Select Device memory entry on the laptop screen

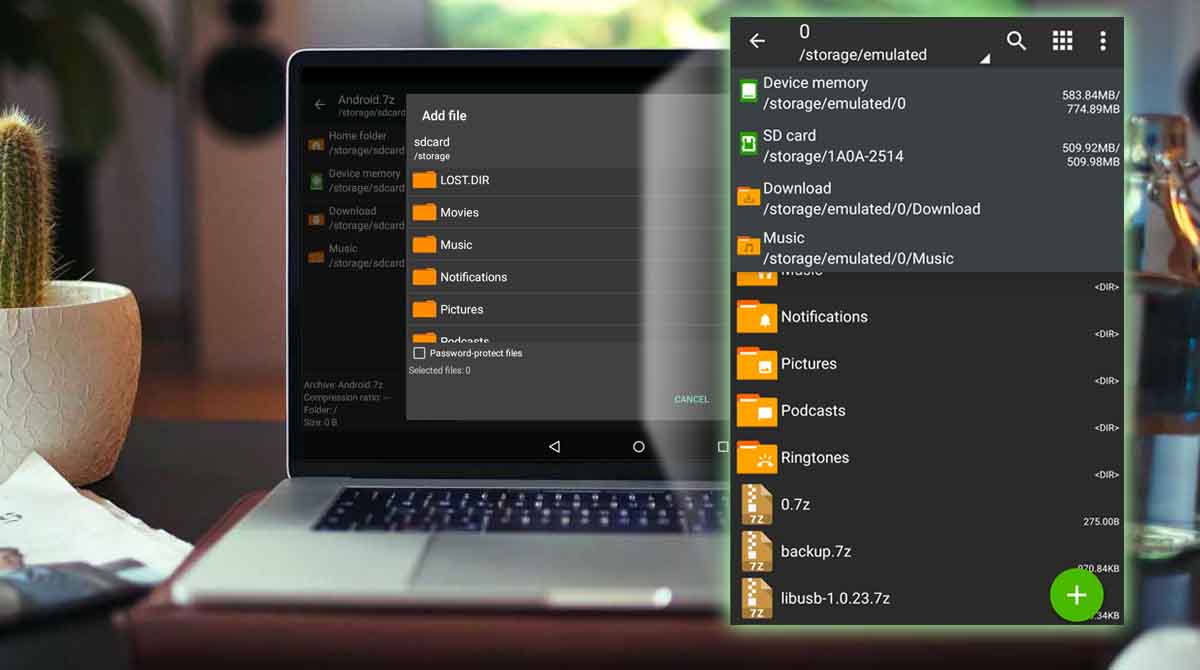[355, 180]
